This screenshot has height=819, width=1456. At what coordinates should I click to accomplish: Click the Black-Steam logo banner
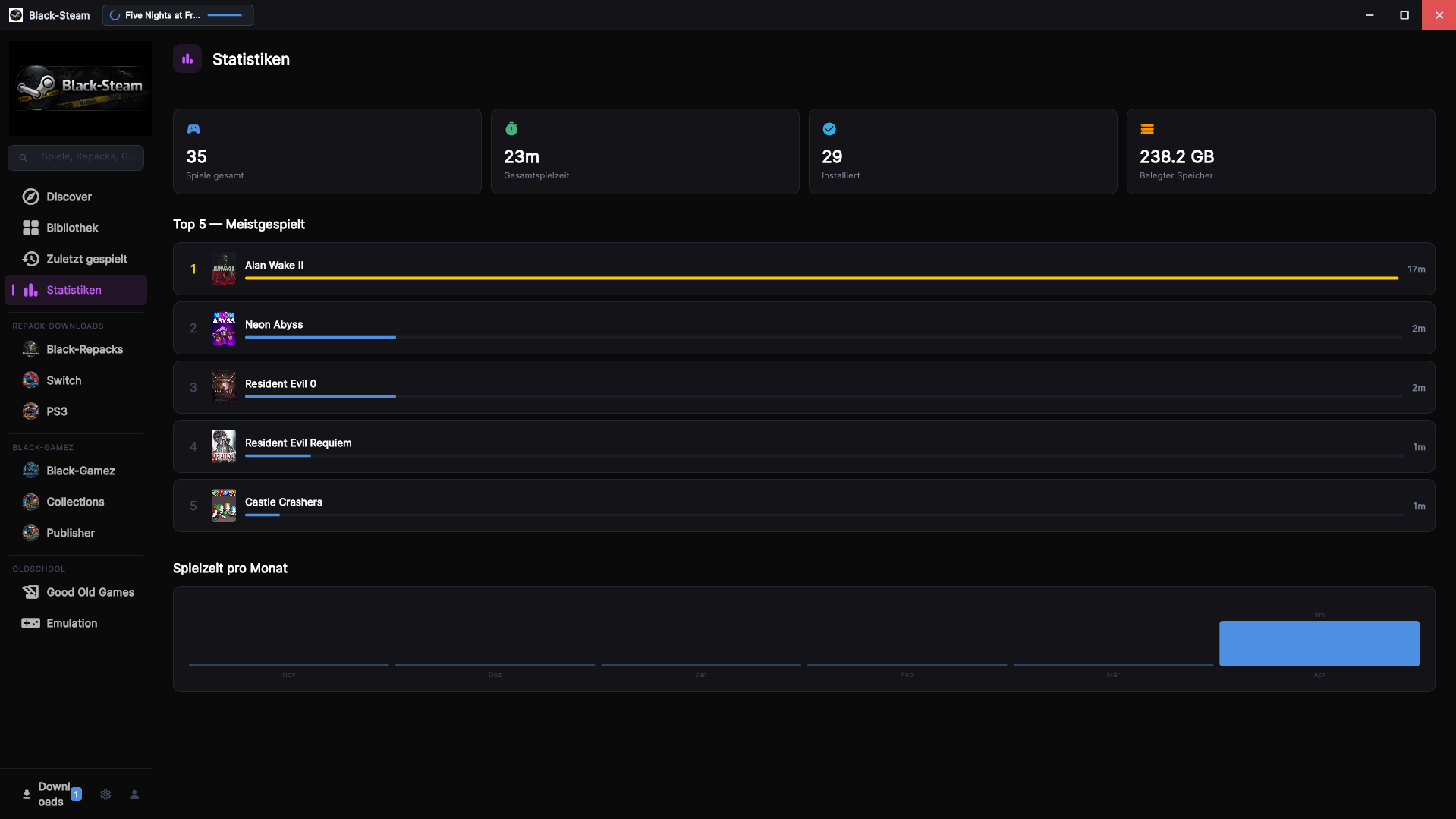pos(80,88)
